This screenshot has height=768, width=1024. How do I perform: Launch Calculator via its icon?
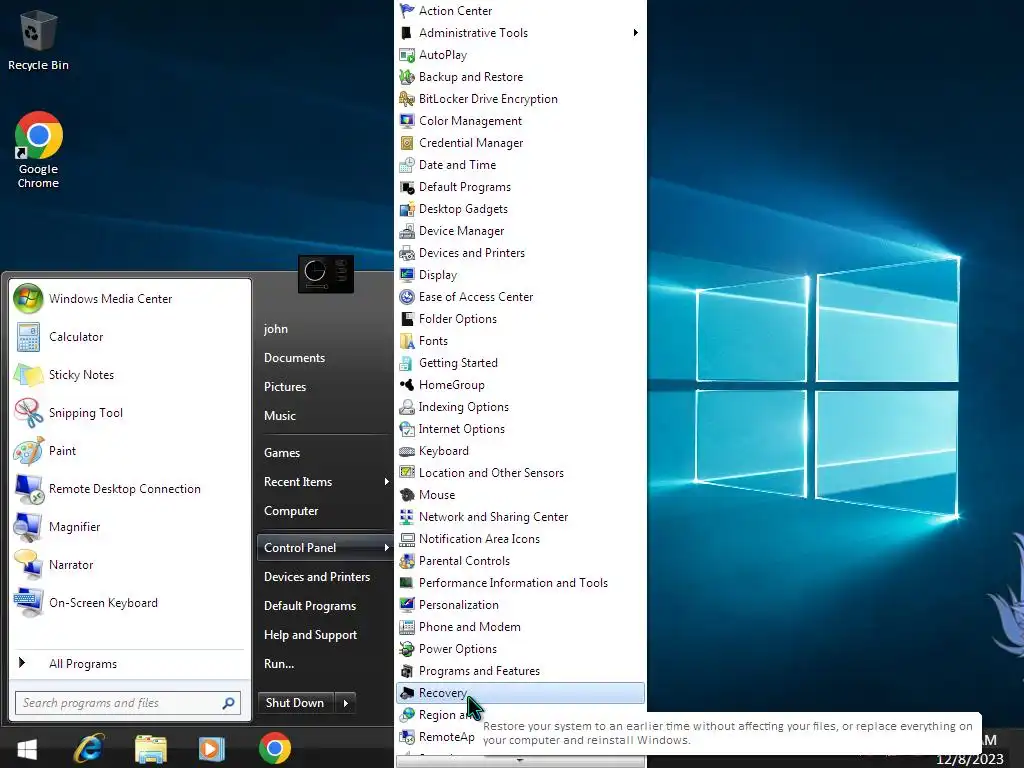28,337
